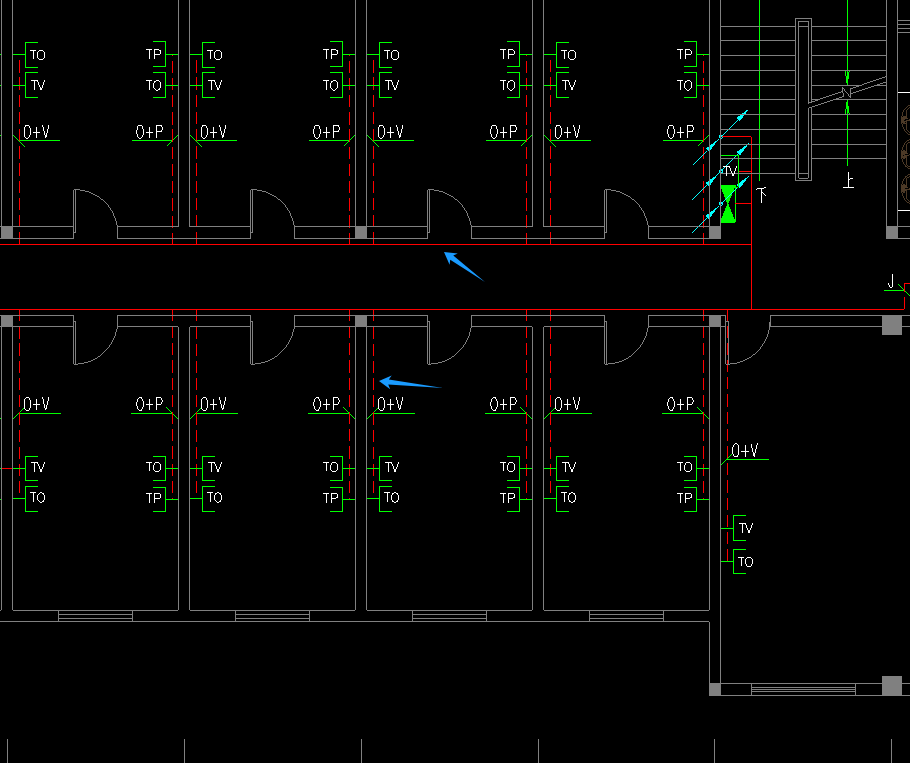Click the break-line symbol on the staircase
Screen dimensions: 910x763
pos(847,92)
